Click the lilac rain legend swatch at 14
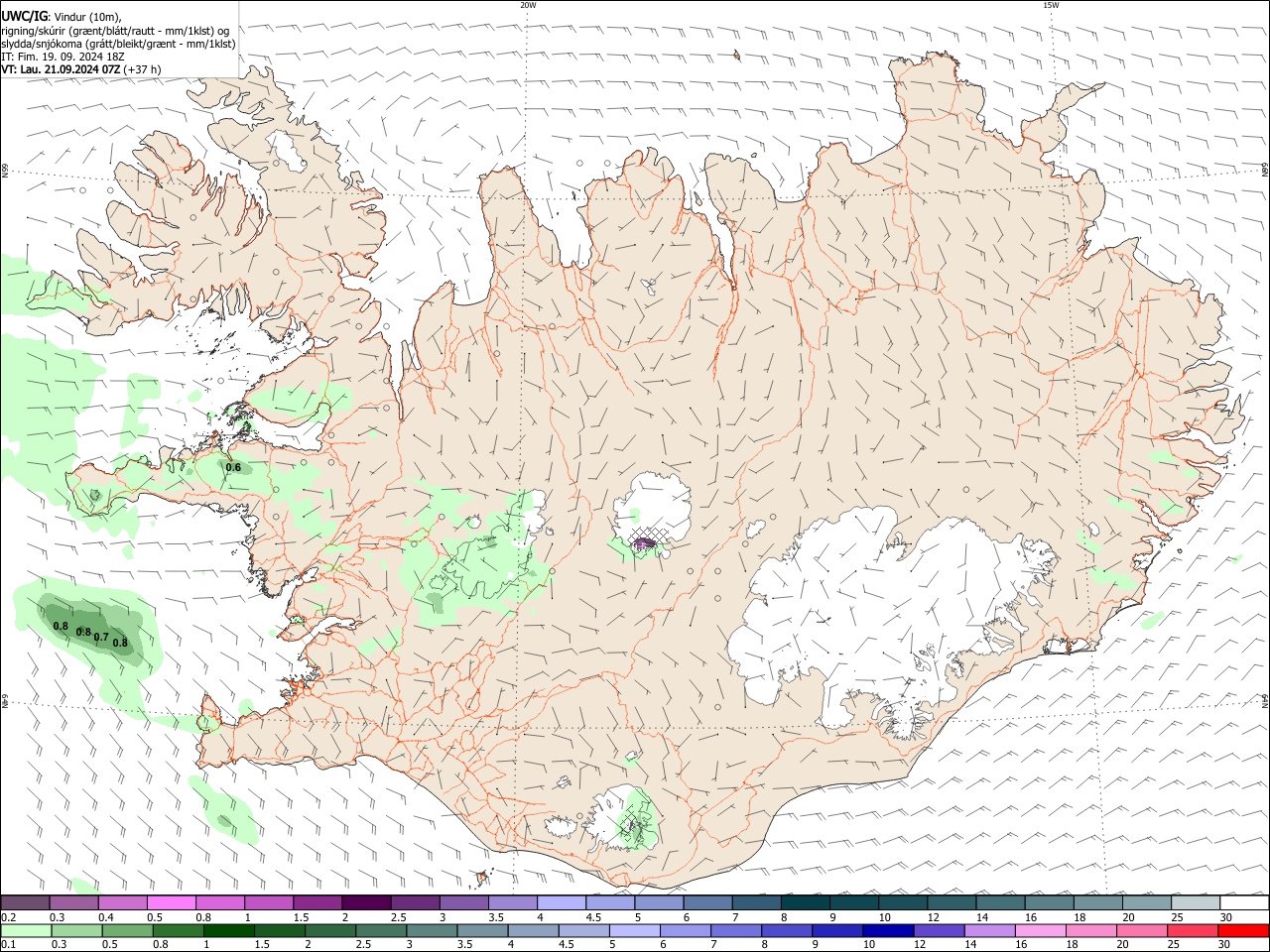This screenshot has height=952, width=1270. [990, 930]
